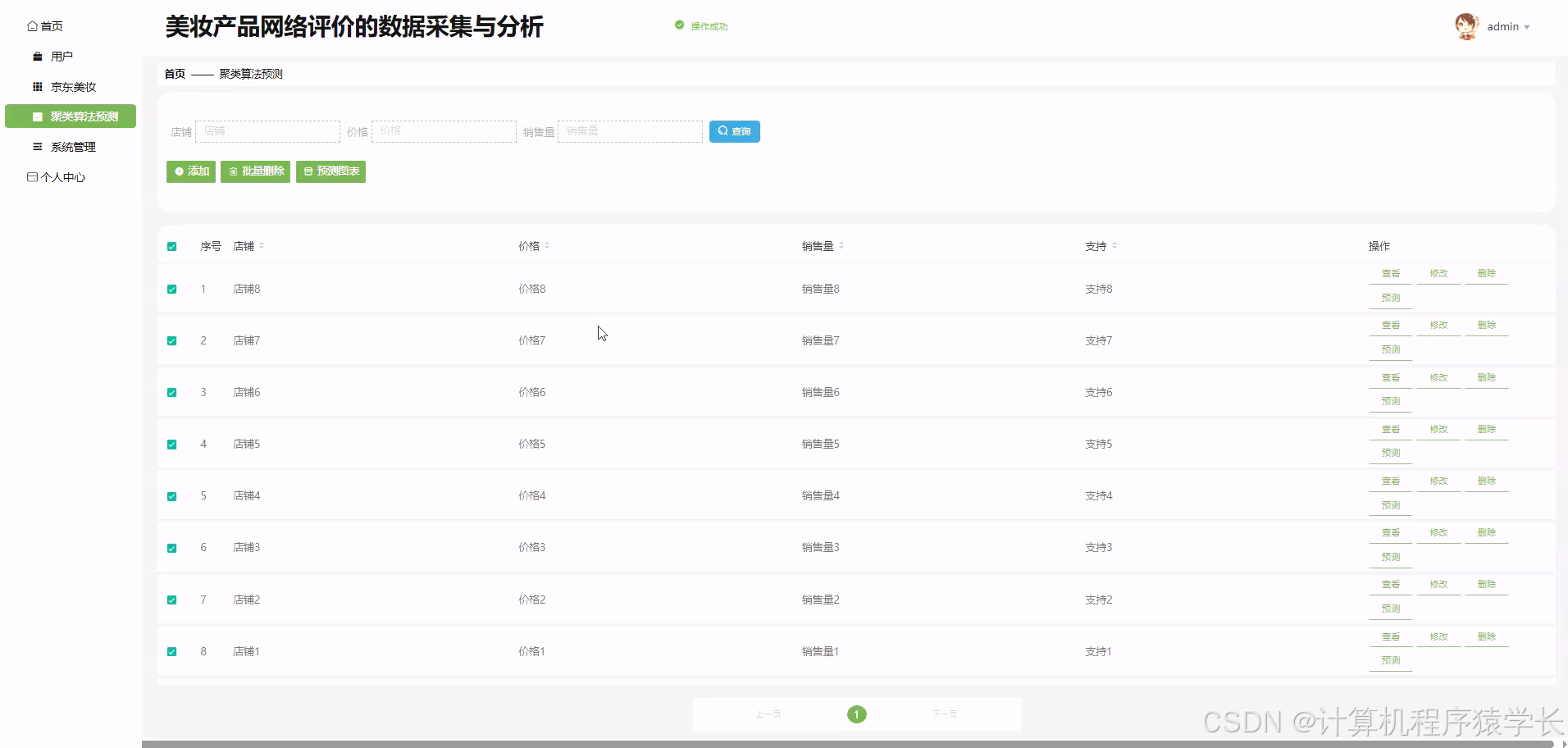Click the 查询 search button
This screenshot has width=1568, height=748.
(735, 131)
